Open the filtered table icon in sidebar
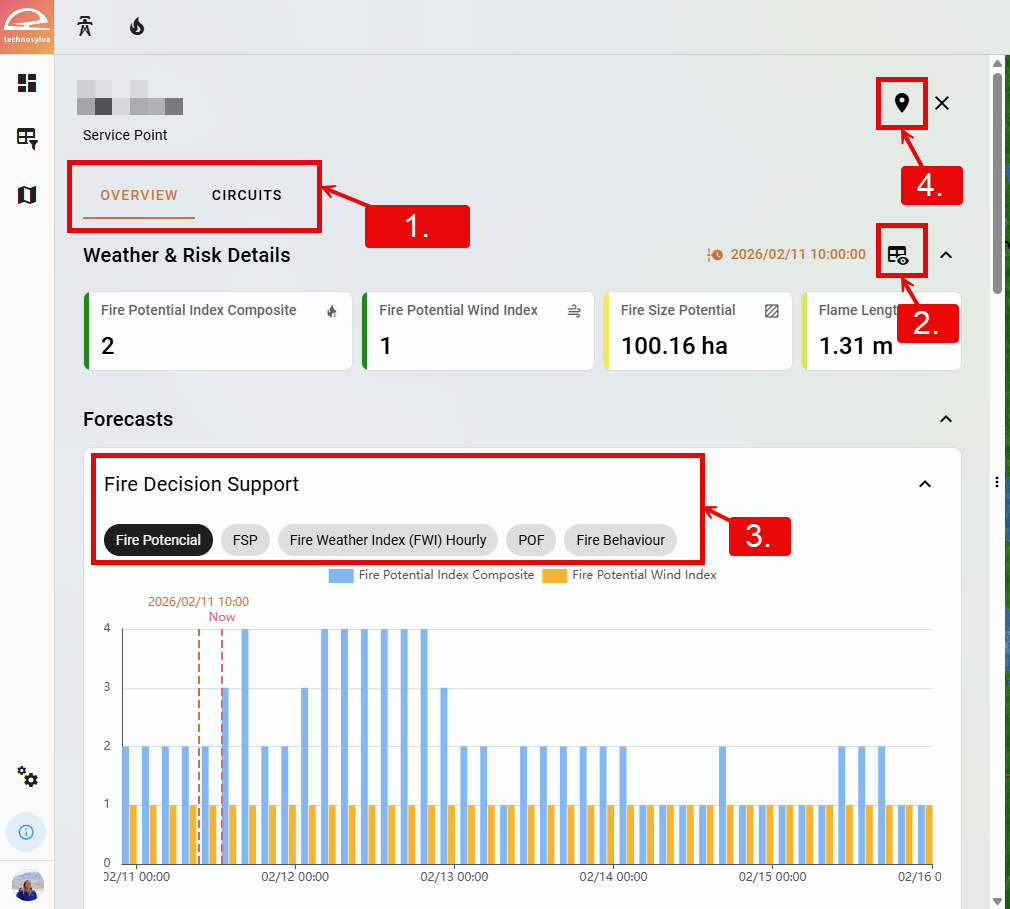The width and height of the screenshot is (1010, 909). click(x=27, y=138)
